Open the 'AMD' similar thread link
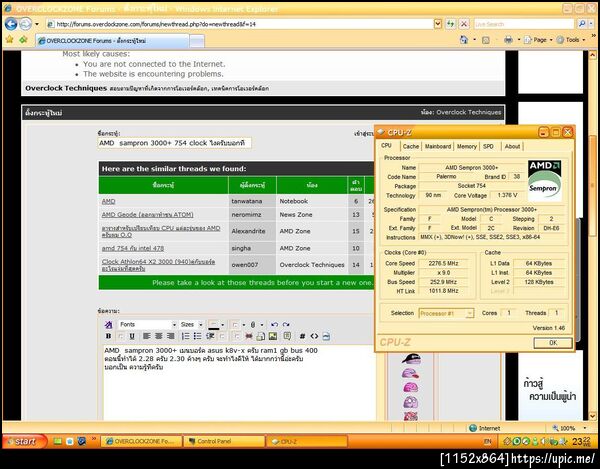Viewport: 600px width, 469px height. 108,201
